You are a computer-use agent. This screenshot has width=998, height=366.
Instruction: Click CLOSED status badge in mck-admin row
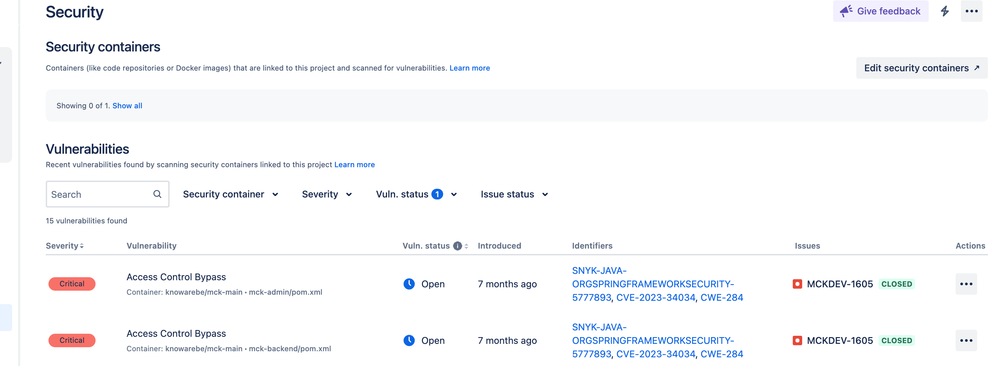coord(897,284)
